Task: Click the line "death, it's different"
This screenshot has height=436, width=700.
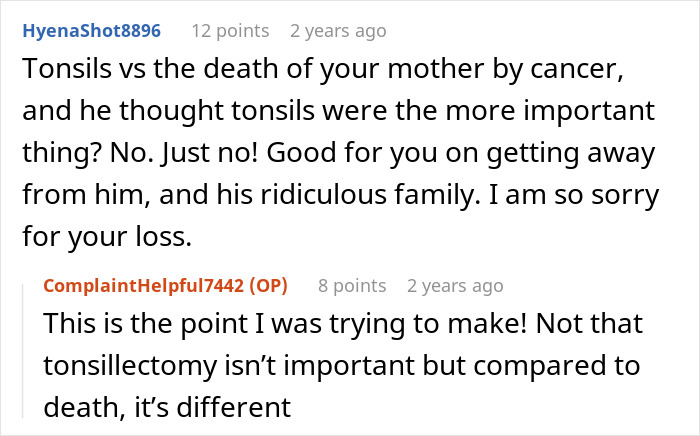Action: [x=167, y=407]
